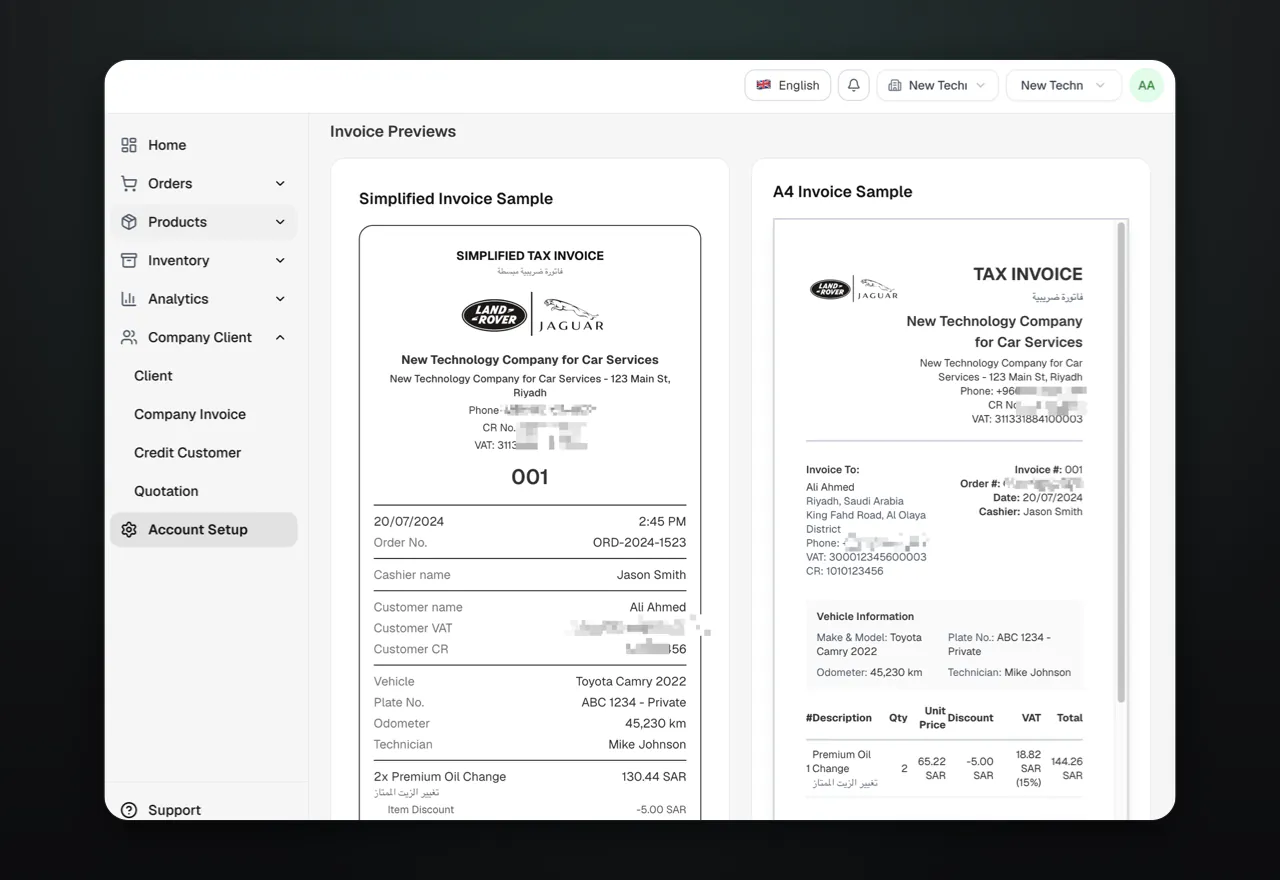Image resolution: width=1280 pixels, height=880 pixels.
Task: Click the '144.26 SAR' total cell
Action: pyautogui.click(x=1066, y=769)
